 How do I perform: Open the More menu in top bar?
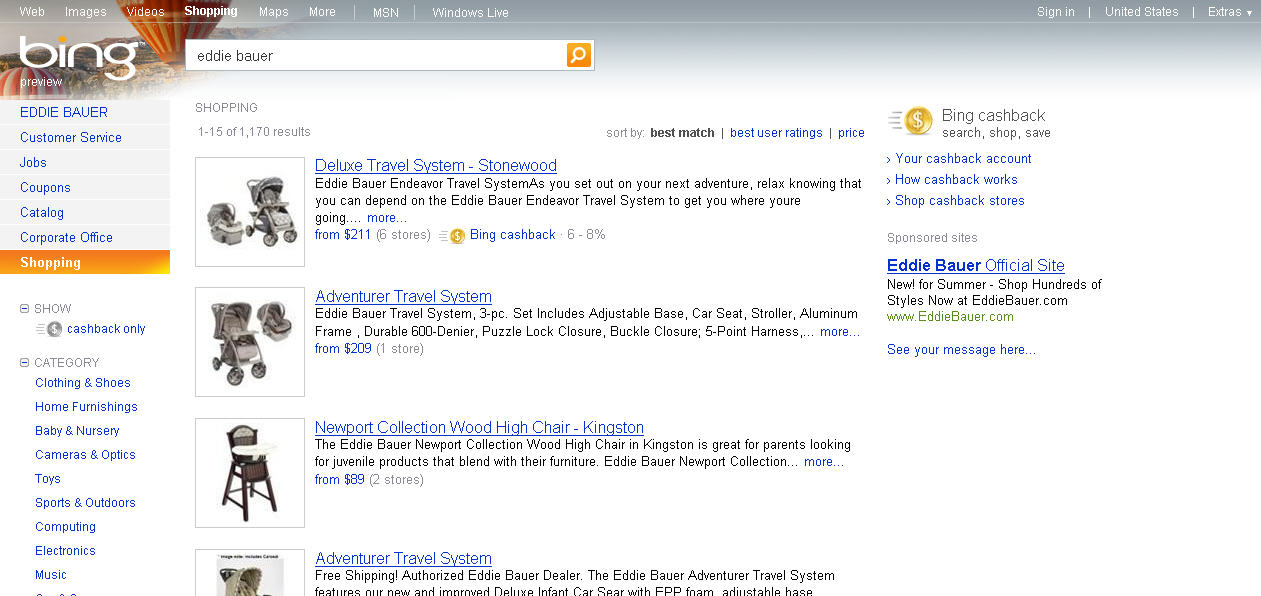point(322,12)
